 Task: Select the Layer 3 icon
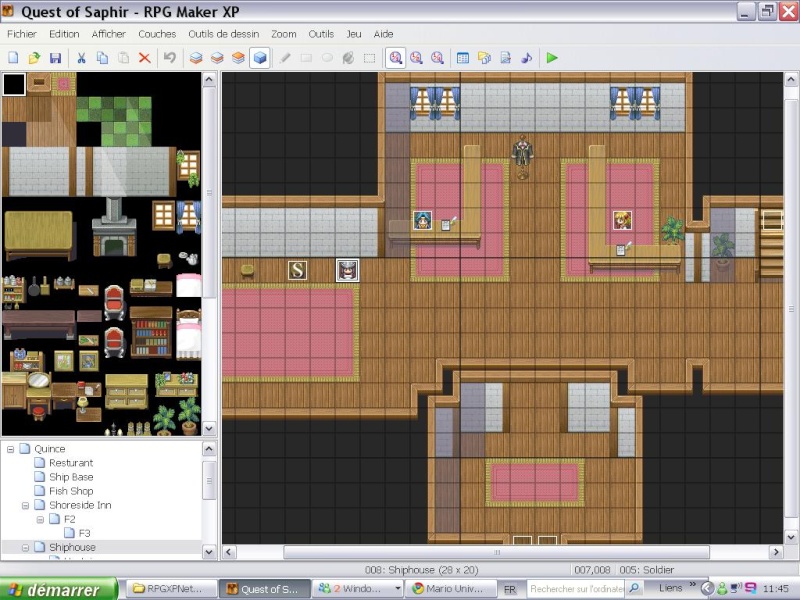click(238, 58)
